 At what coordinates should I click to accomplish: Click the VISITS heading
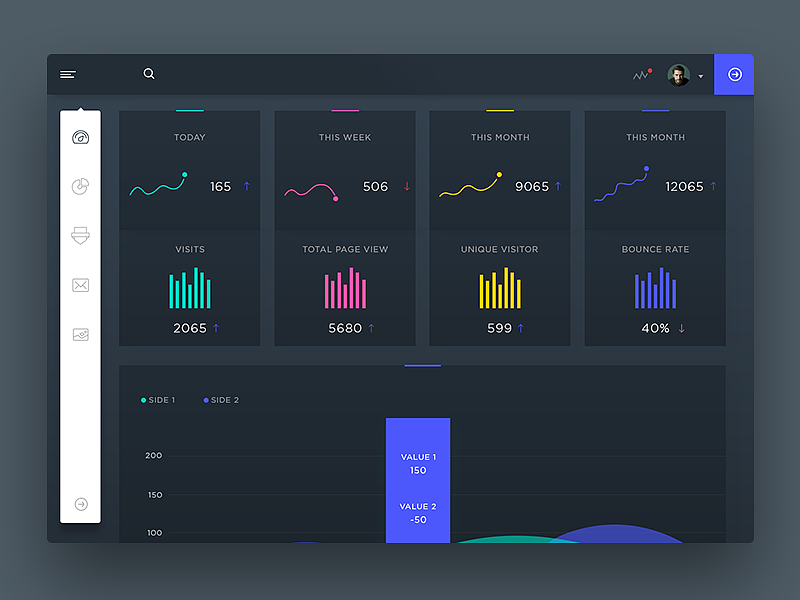(190, 249)
